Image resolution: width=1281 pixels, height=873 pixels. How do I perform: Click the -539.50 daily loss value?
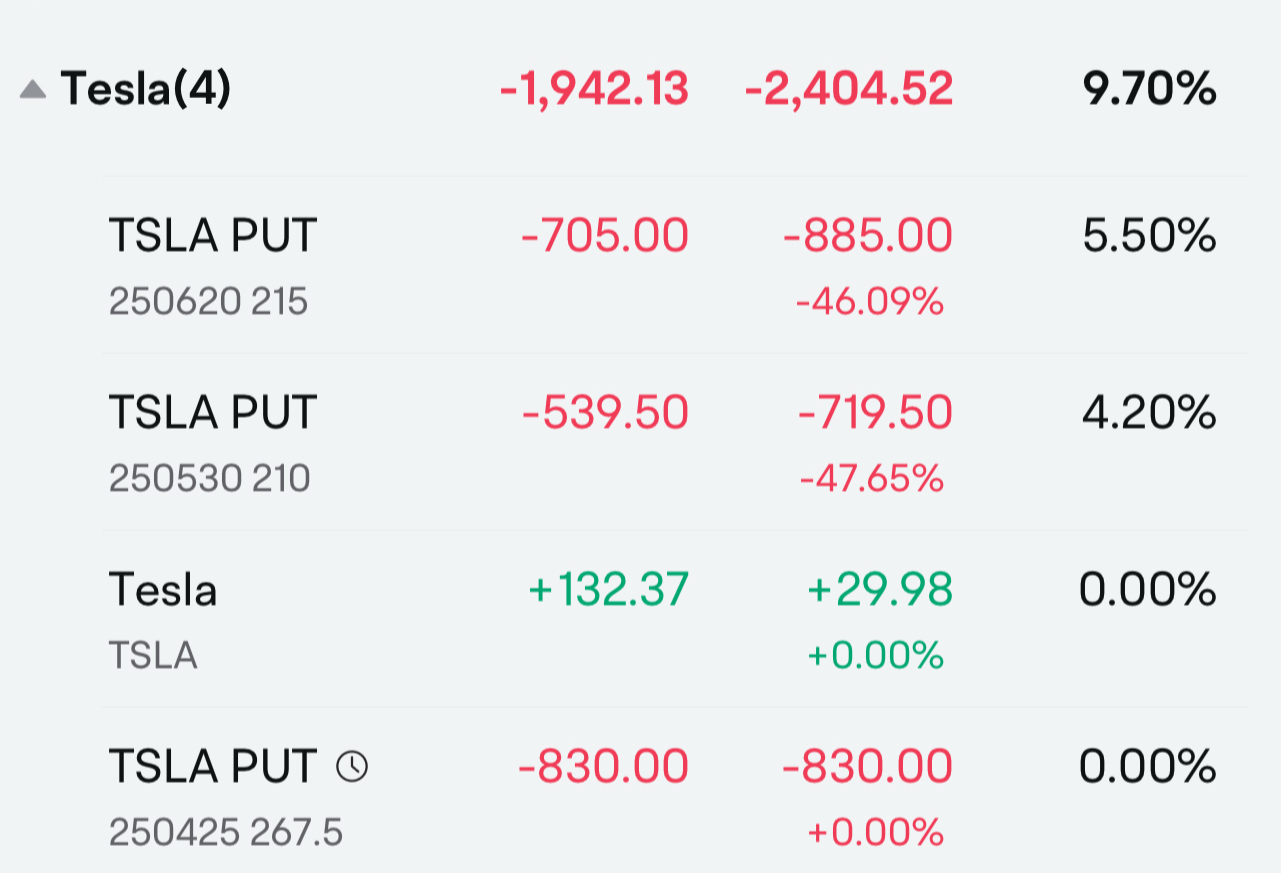[605, 412]
